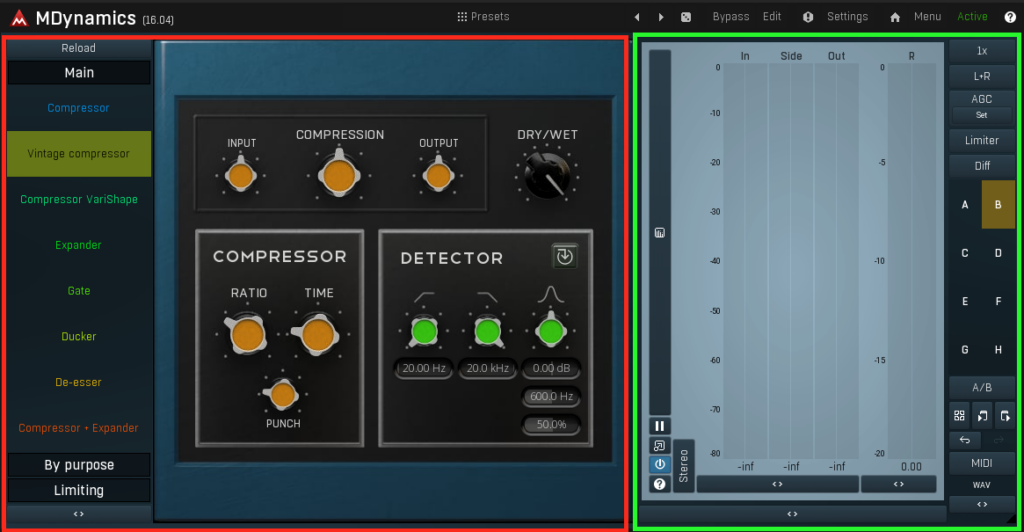Toggle the Diff button
This screenshot has width=1024, height=532.
pos(982,166)
